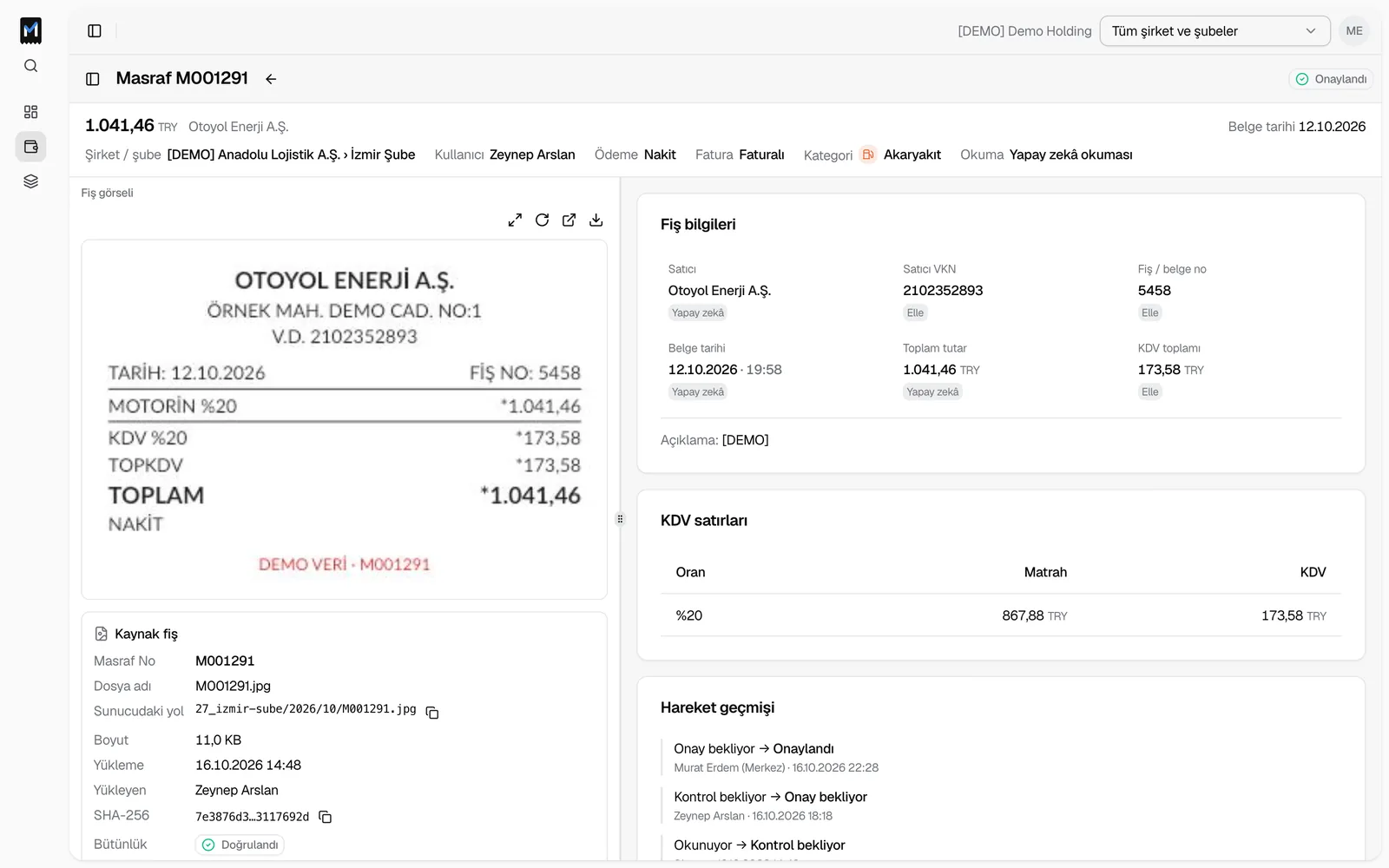The width and height of the screenshot is (1389, 868).
Task: Click the Yapay zekâ tag under Satıcı
Action: point(698,313)
